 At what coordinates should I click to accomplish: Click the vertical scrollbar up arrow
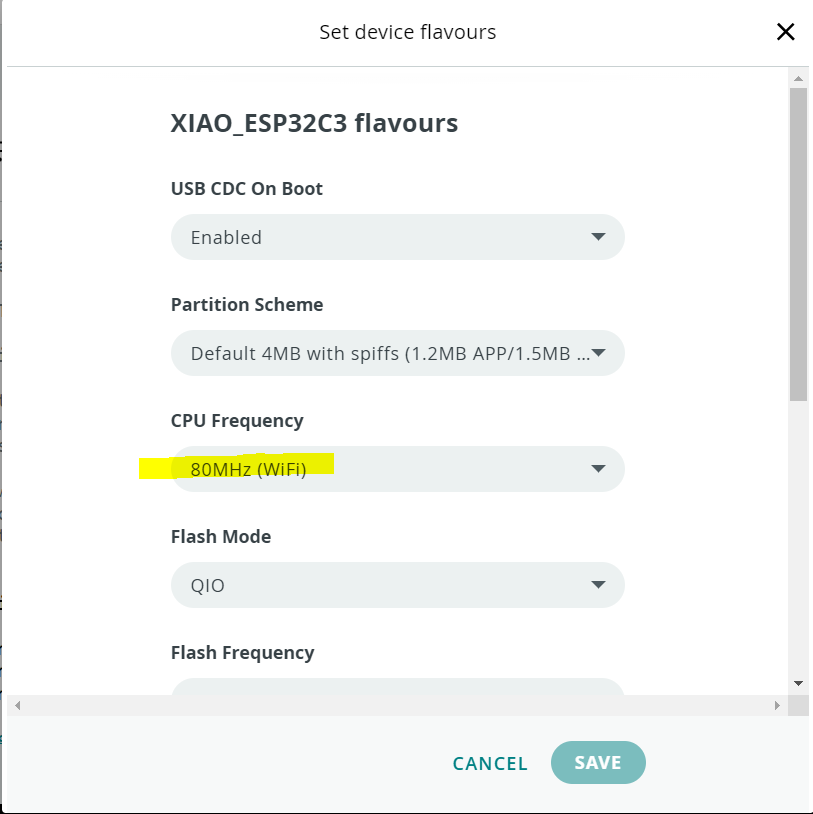point(798,78)
